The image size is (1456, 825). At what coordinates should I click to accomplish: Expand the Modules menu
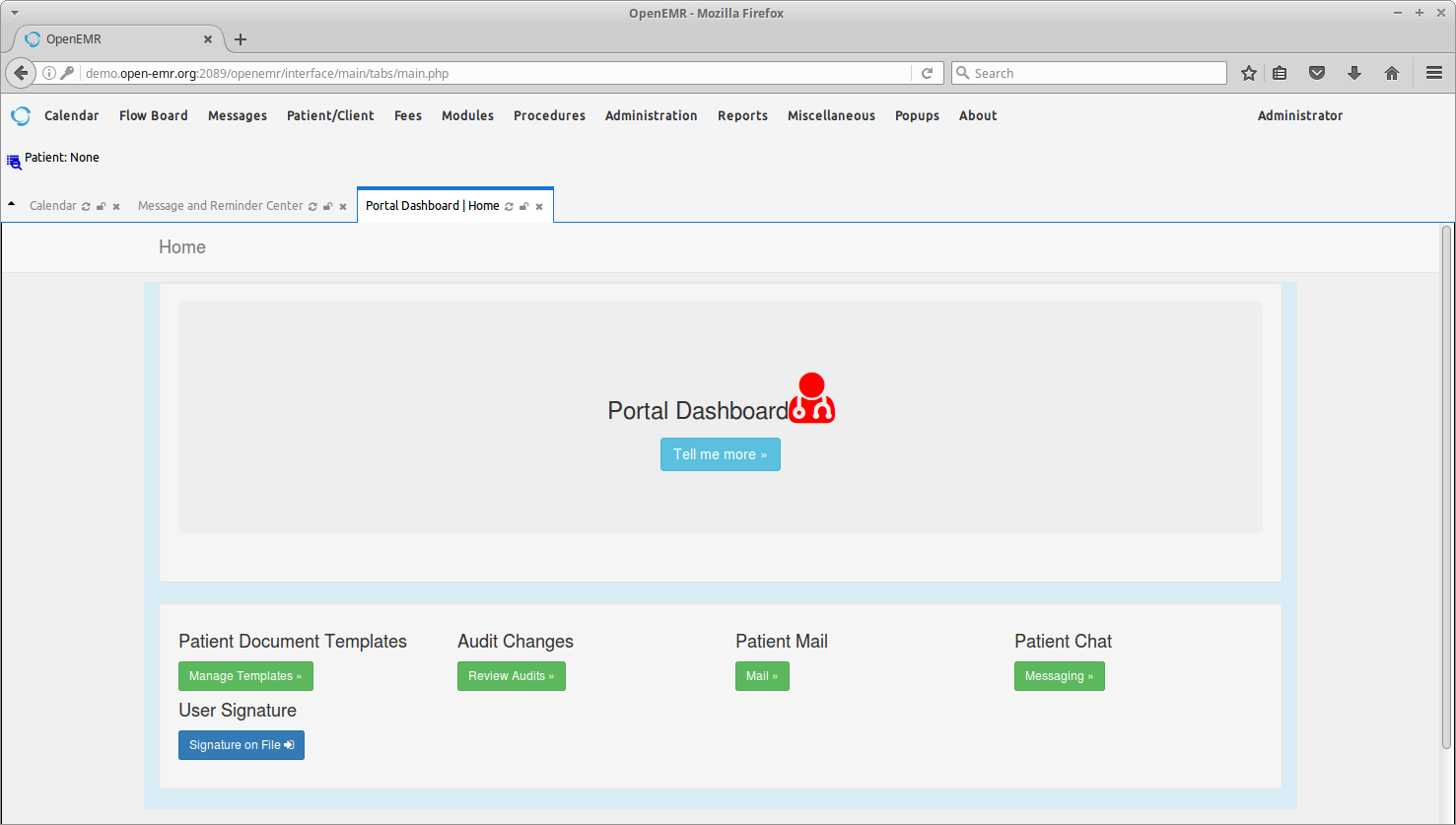[467, 115]
